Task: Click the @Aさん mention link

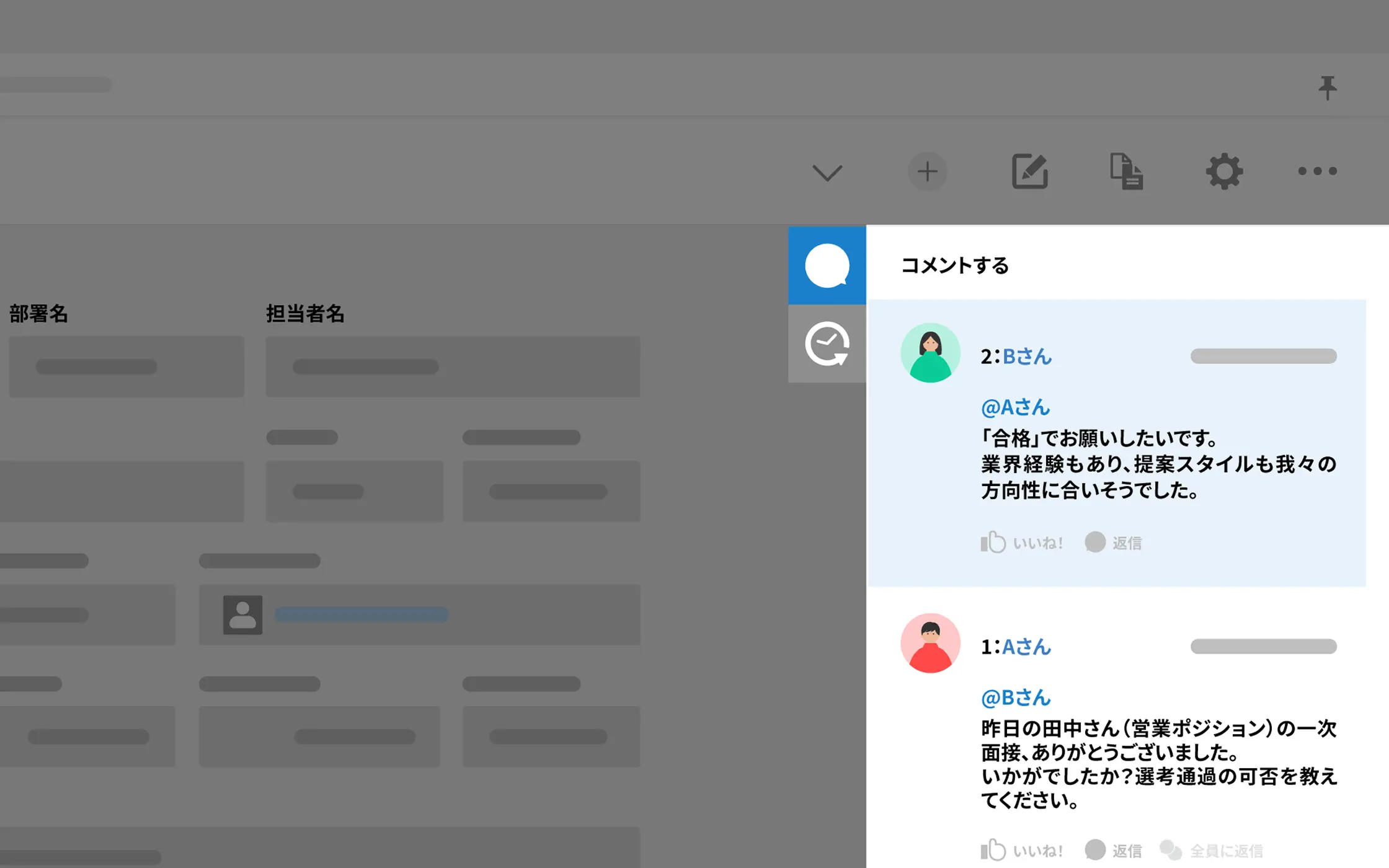Action: coord(1015,407)
